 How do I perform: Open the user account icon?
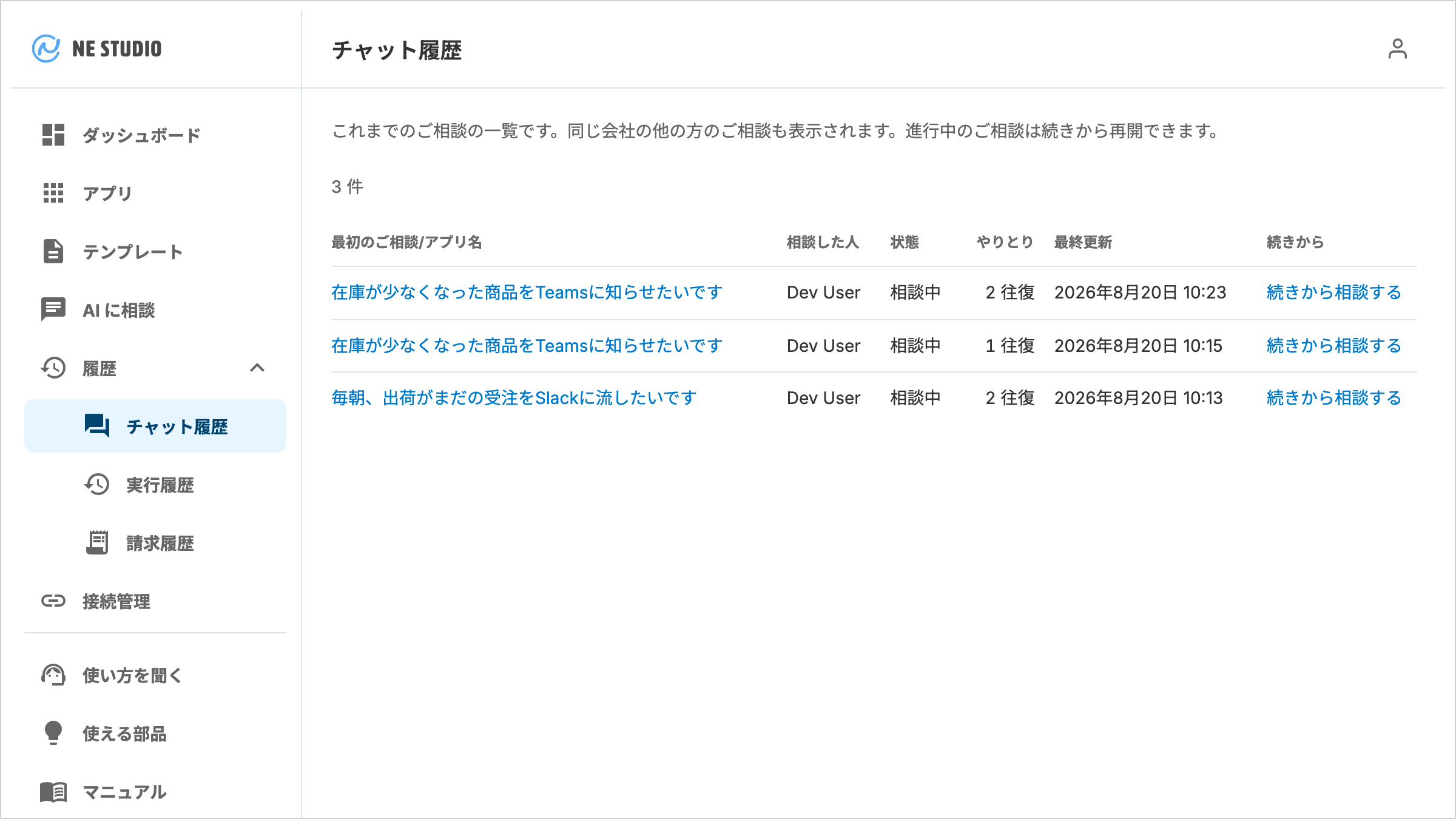1397,49
